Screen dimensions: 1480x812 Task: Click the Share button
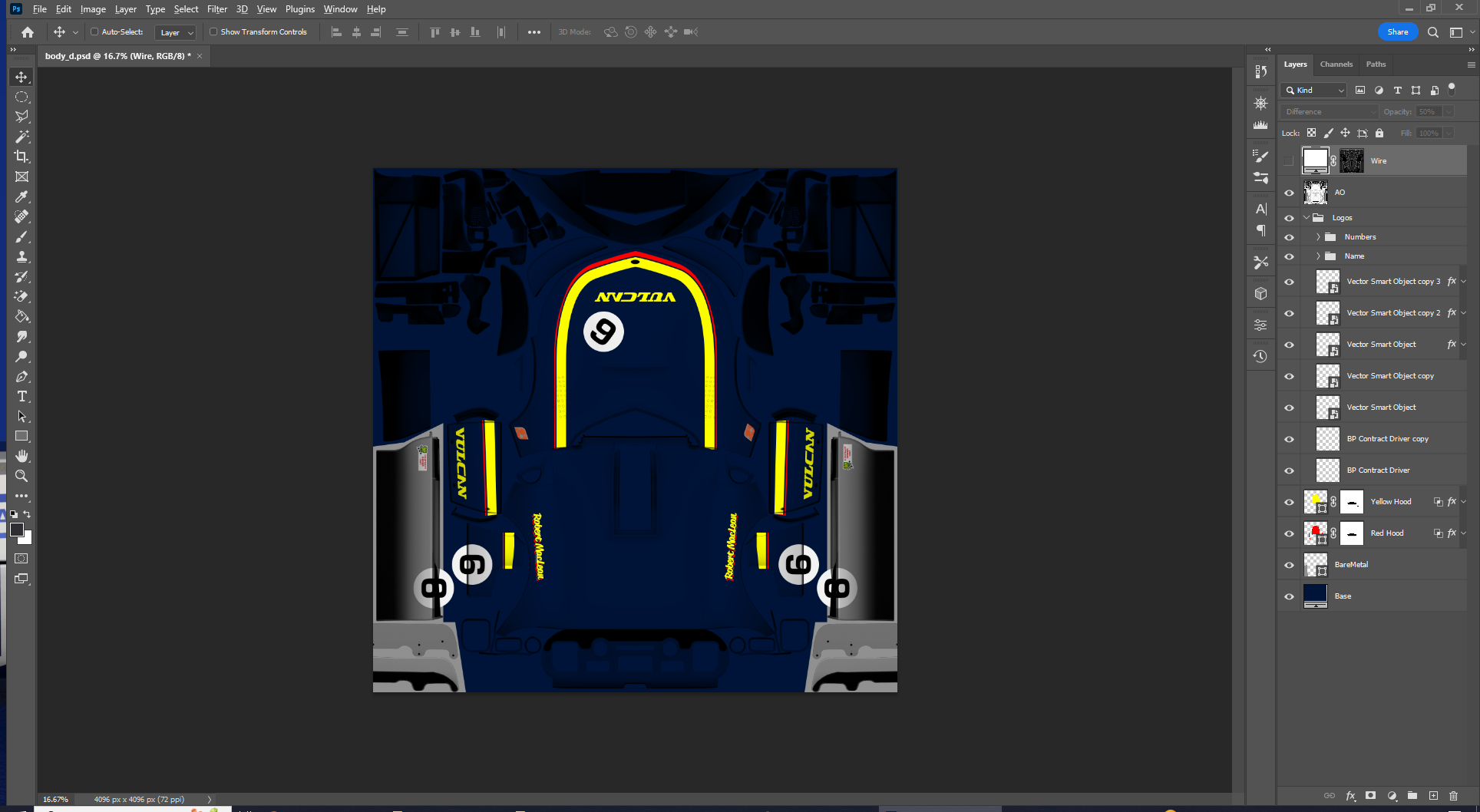click(1398, 32)
